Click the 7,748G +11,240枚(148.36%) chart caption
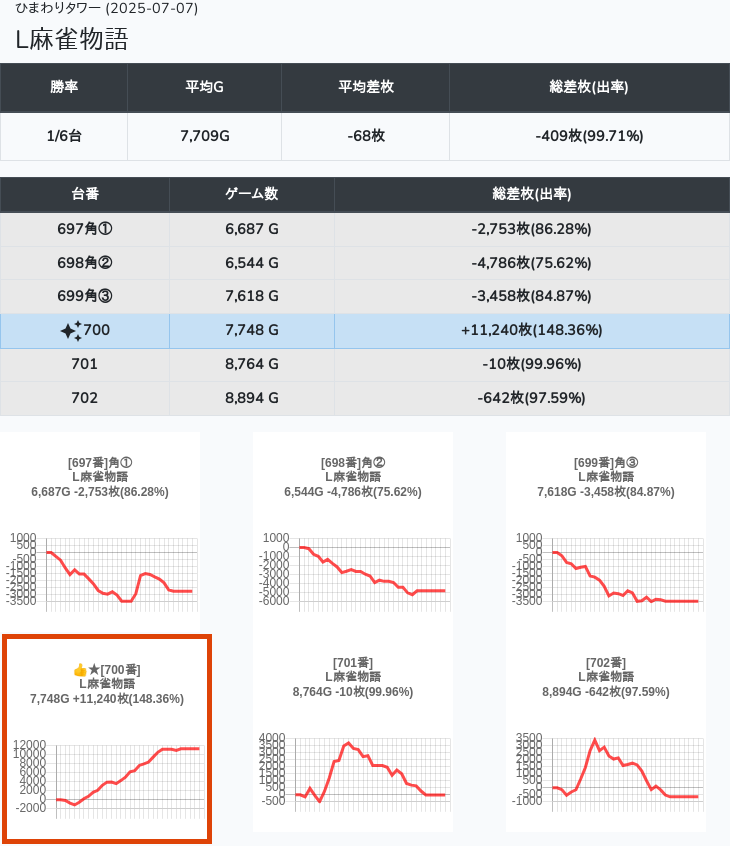The height and width of the screenshot is (846, 730). pos(107,699)
